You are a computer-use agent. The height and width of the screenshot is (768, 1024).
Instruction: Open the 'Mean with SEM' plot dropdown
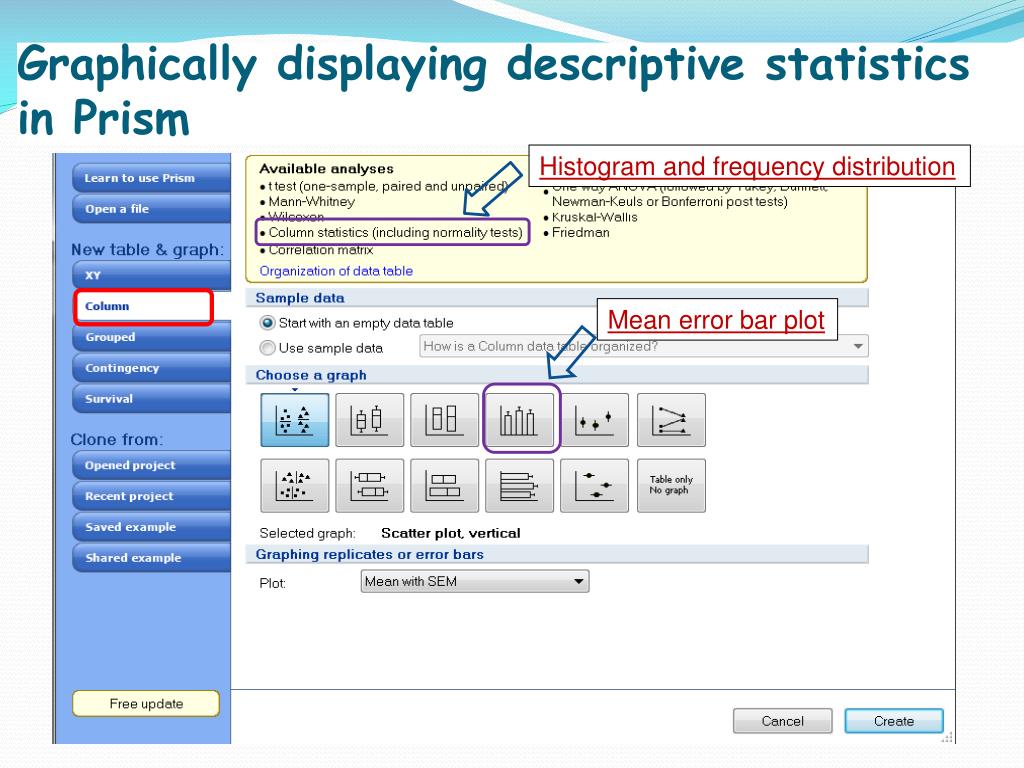[475, 581]
